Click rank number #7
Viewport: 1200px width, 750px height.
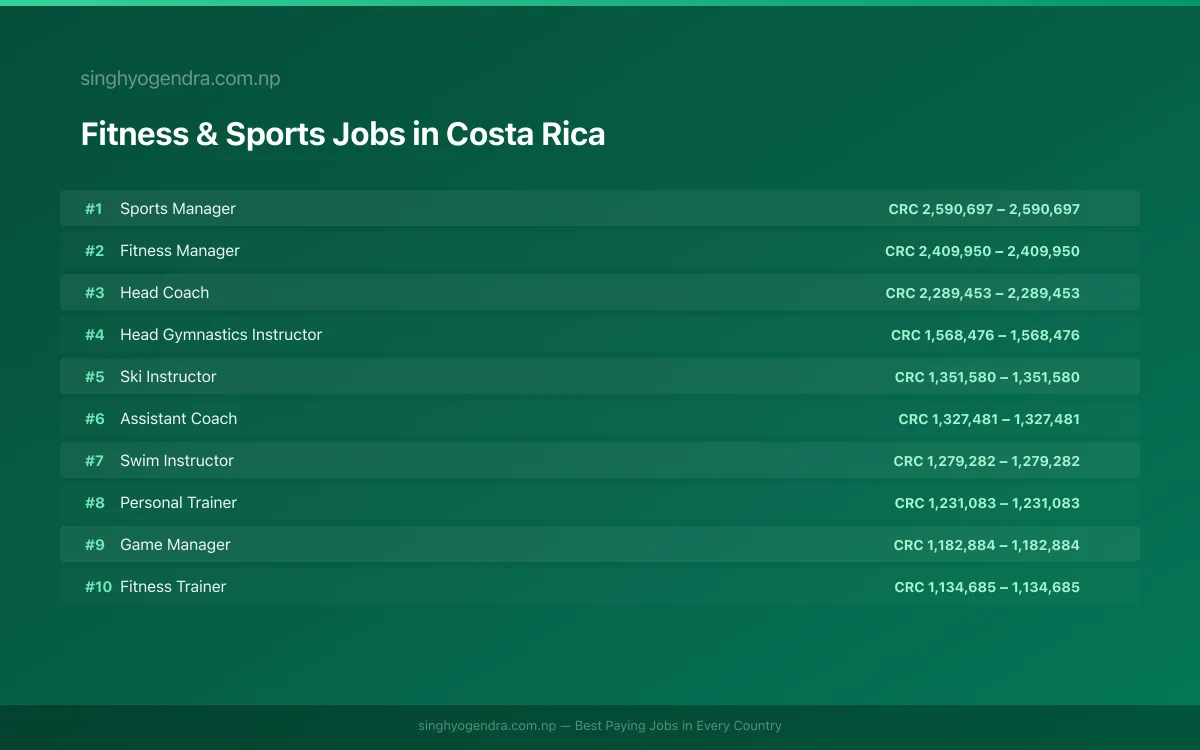94,461
